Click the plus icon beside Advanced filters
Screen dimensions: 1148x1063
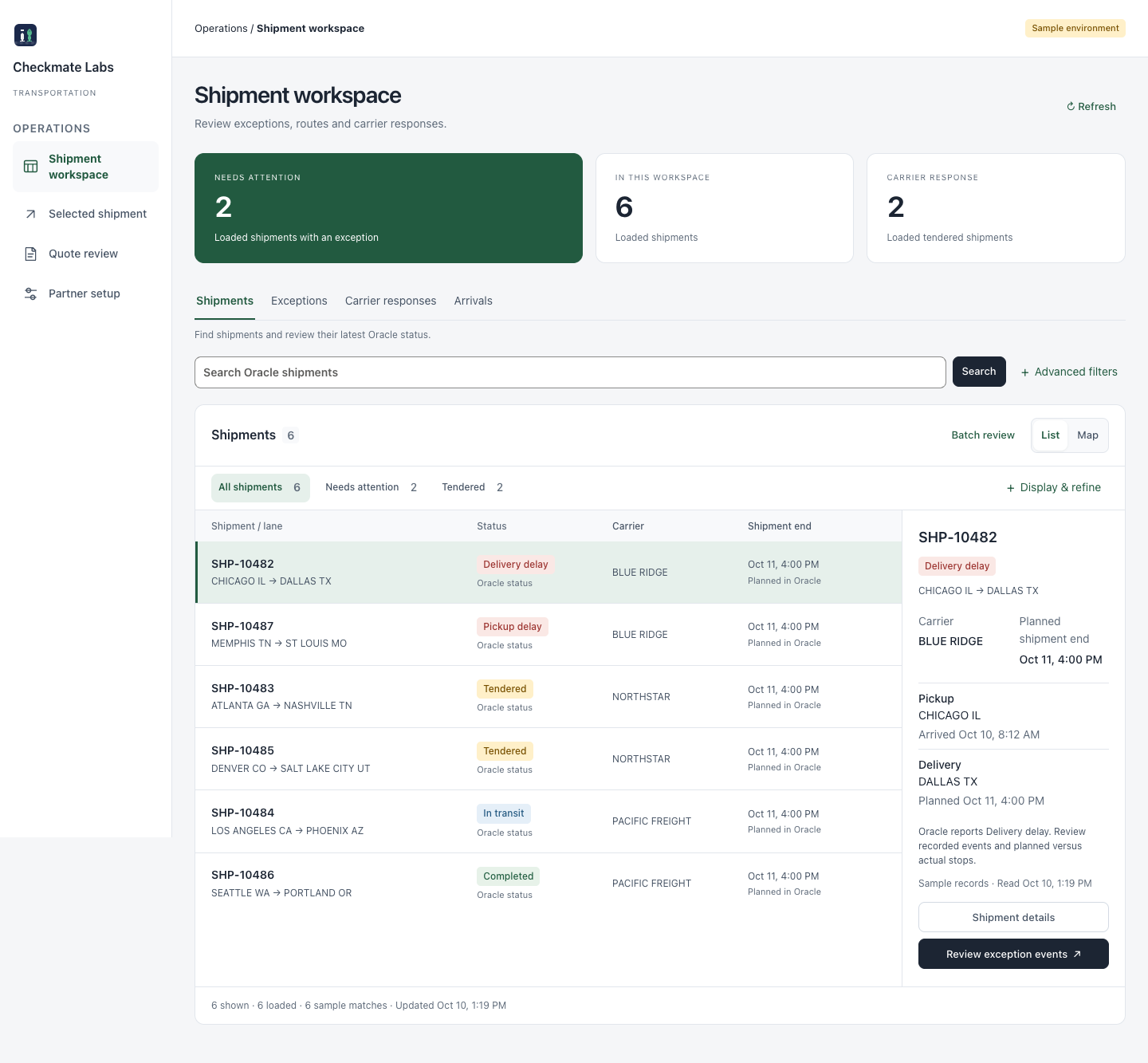[1025, 372]
